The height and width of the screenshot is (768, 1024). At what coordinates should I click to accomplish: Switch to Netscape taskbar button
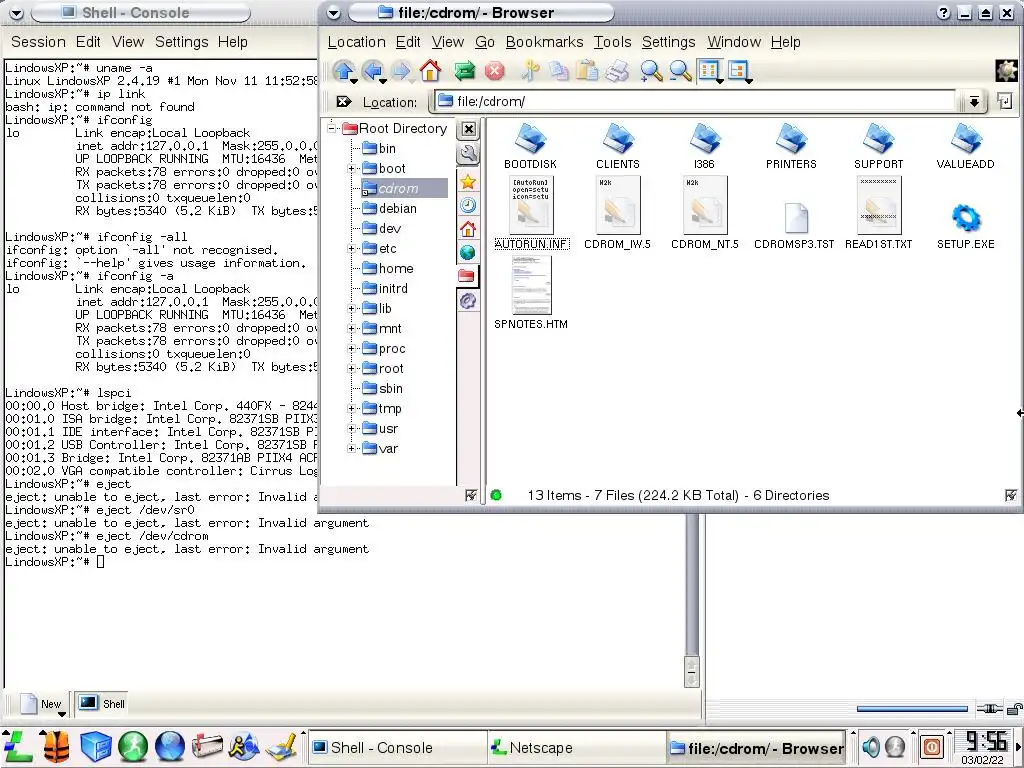575,748
